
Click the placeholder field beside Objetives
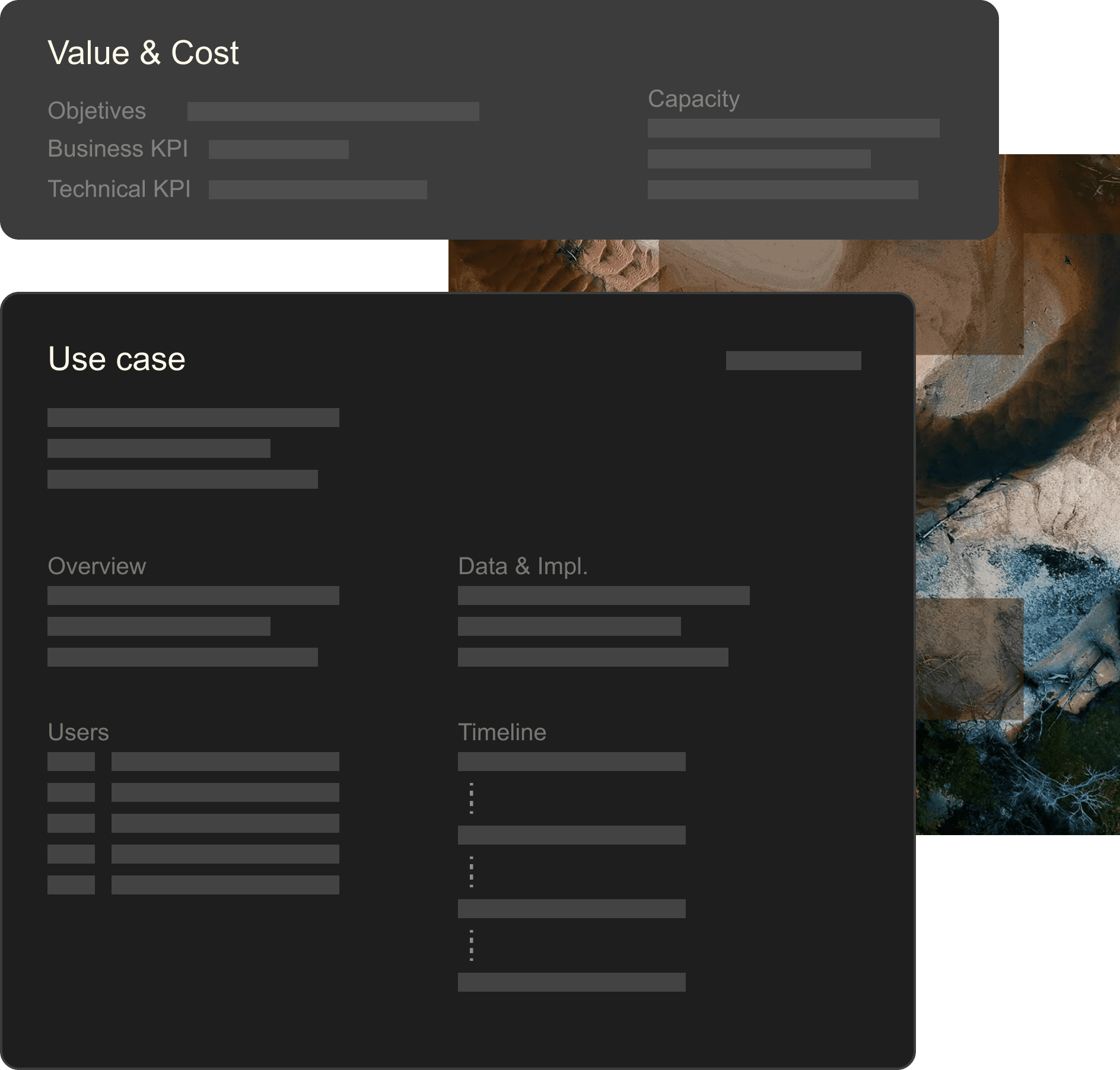(x=333, y=112)
